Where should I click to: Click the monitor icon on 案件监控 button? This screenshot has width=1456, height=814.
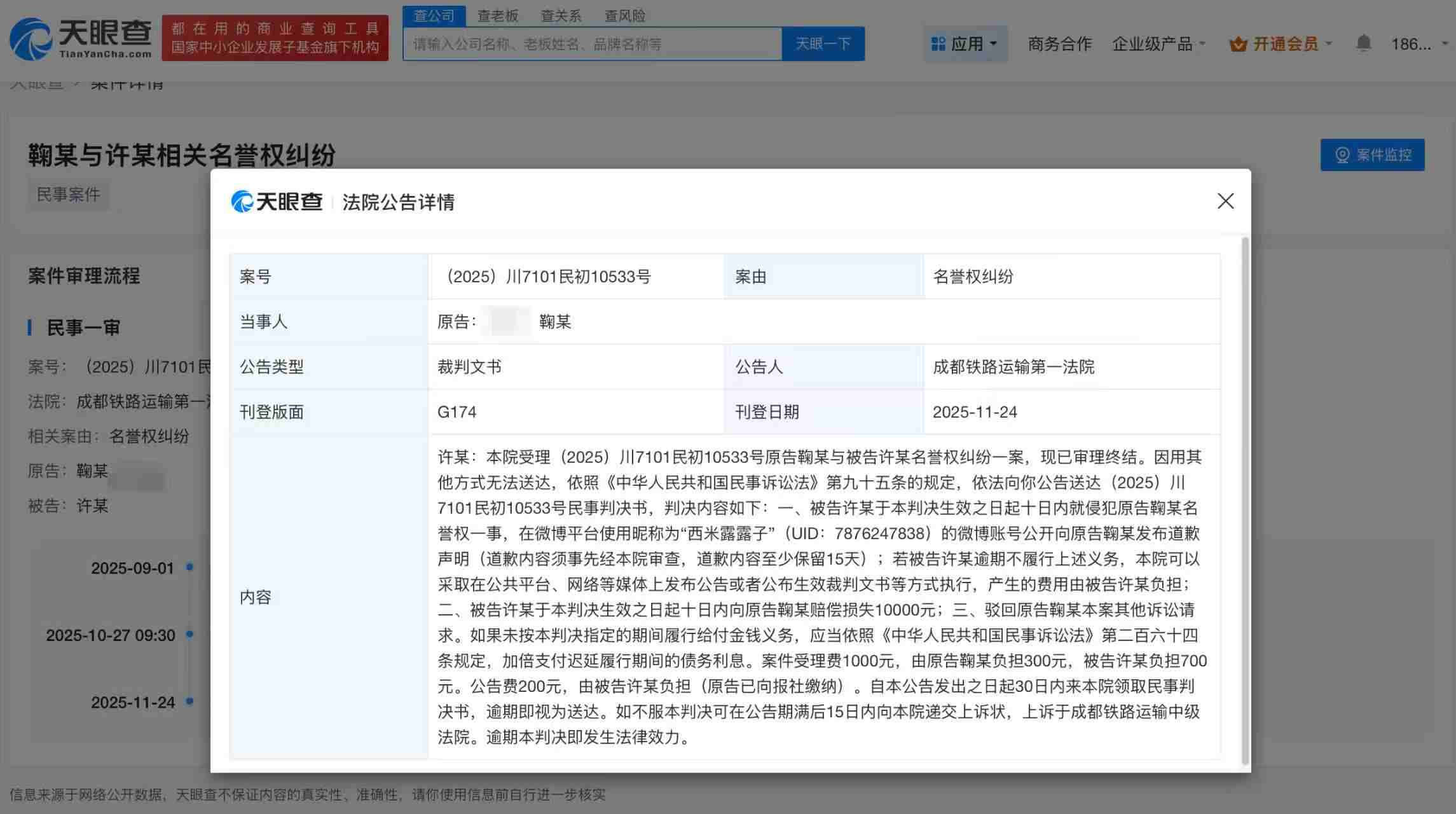coord(1342,154)
